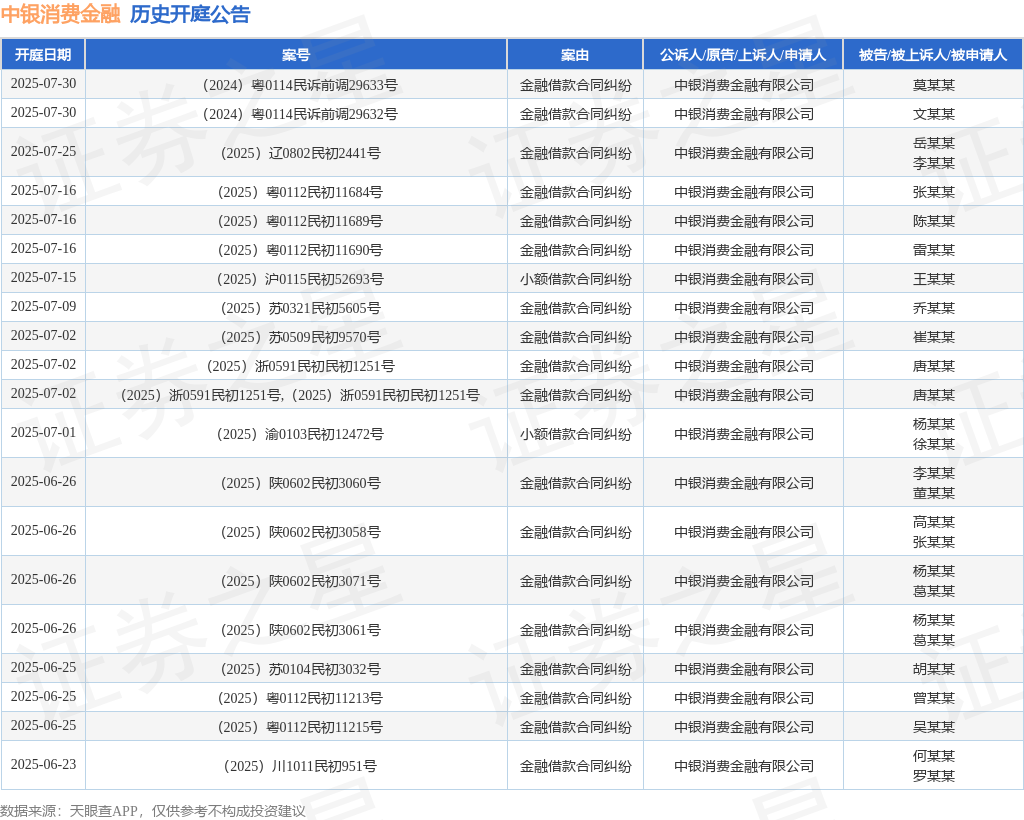1024x820 pixels.
Task: Select case number 陕0602民初3058号
Action: [x=300, y=532]
